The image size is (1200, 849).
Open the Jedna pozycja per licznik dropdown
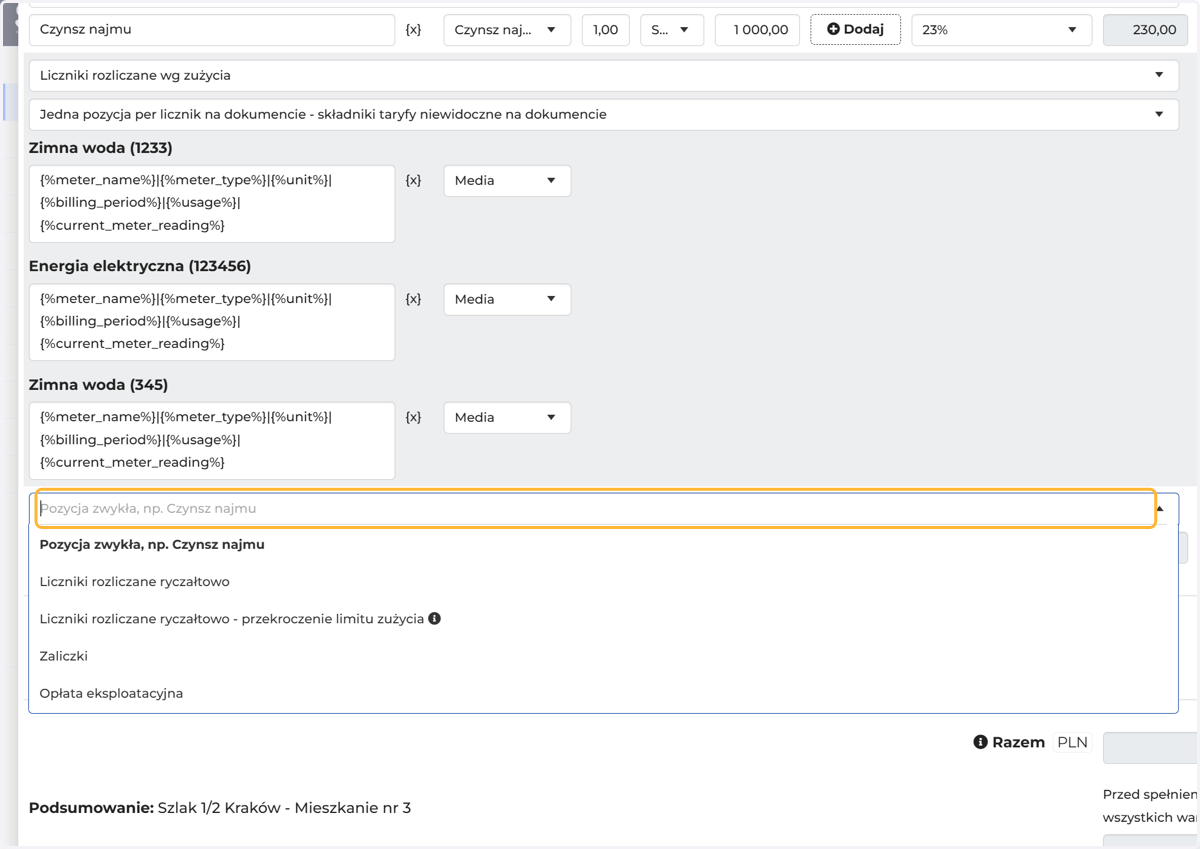[x=604, y=114]
